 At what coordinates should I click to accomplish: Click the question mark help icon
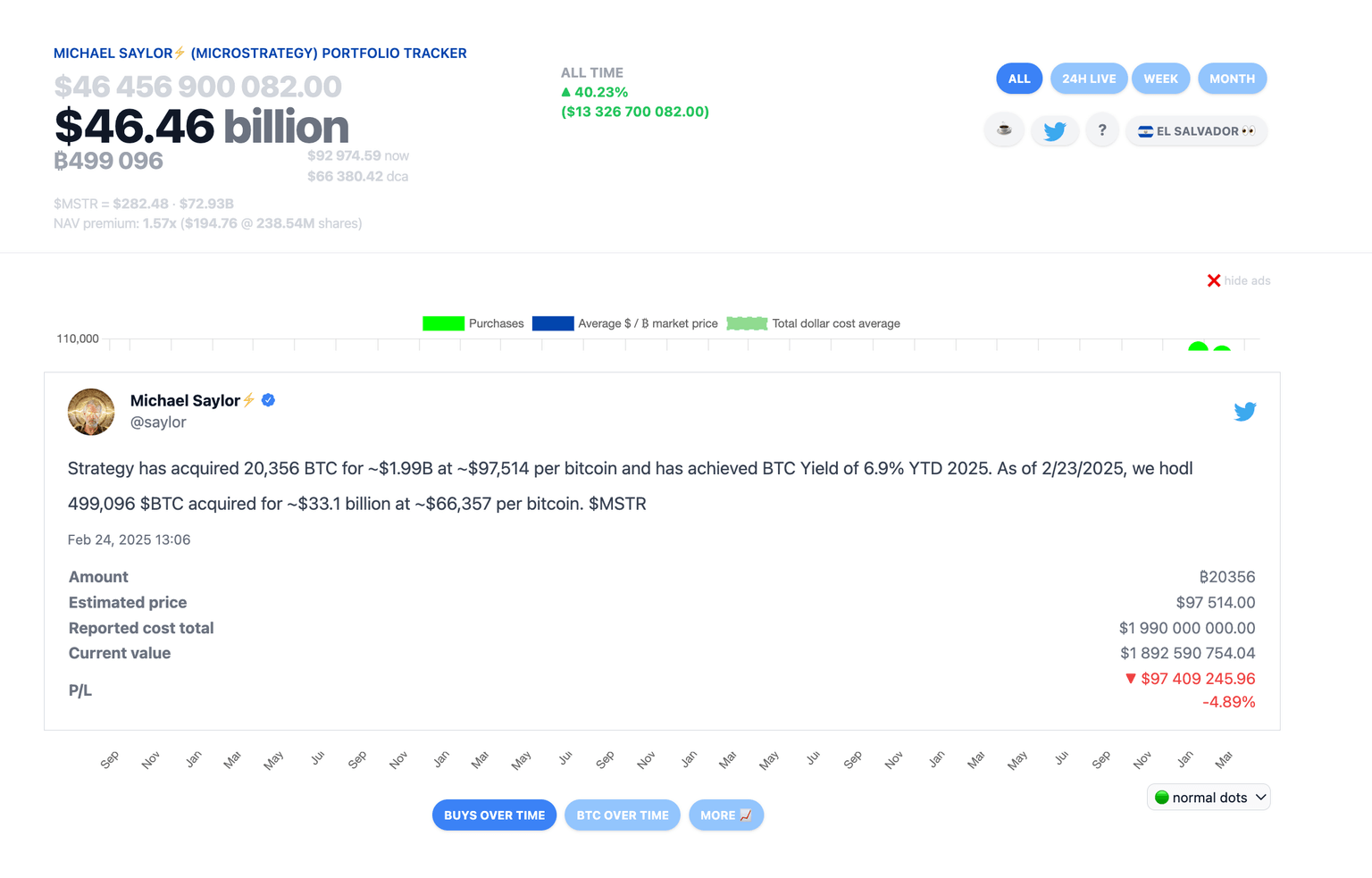pos(1102,130)
